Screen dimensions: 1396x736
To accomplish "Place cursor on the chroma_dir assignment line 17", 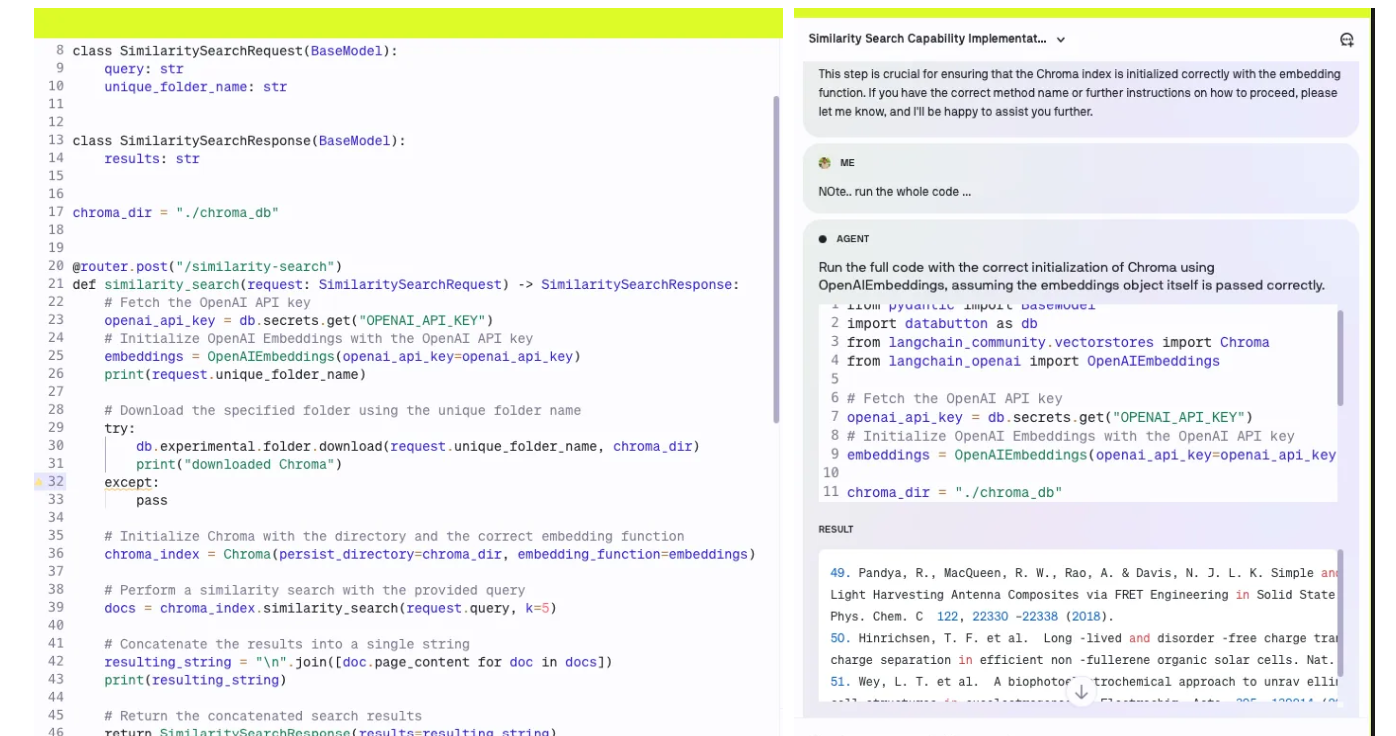I will (x=175, y=212).
